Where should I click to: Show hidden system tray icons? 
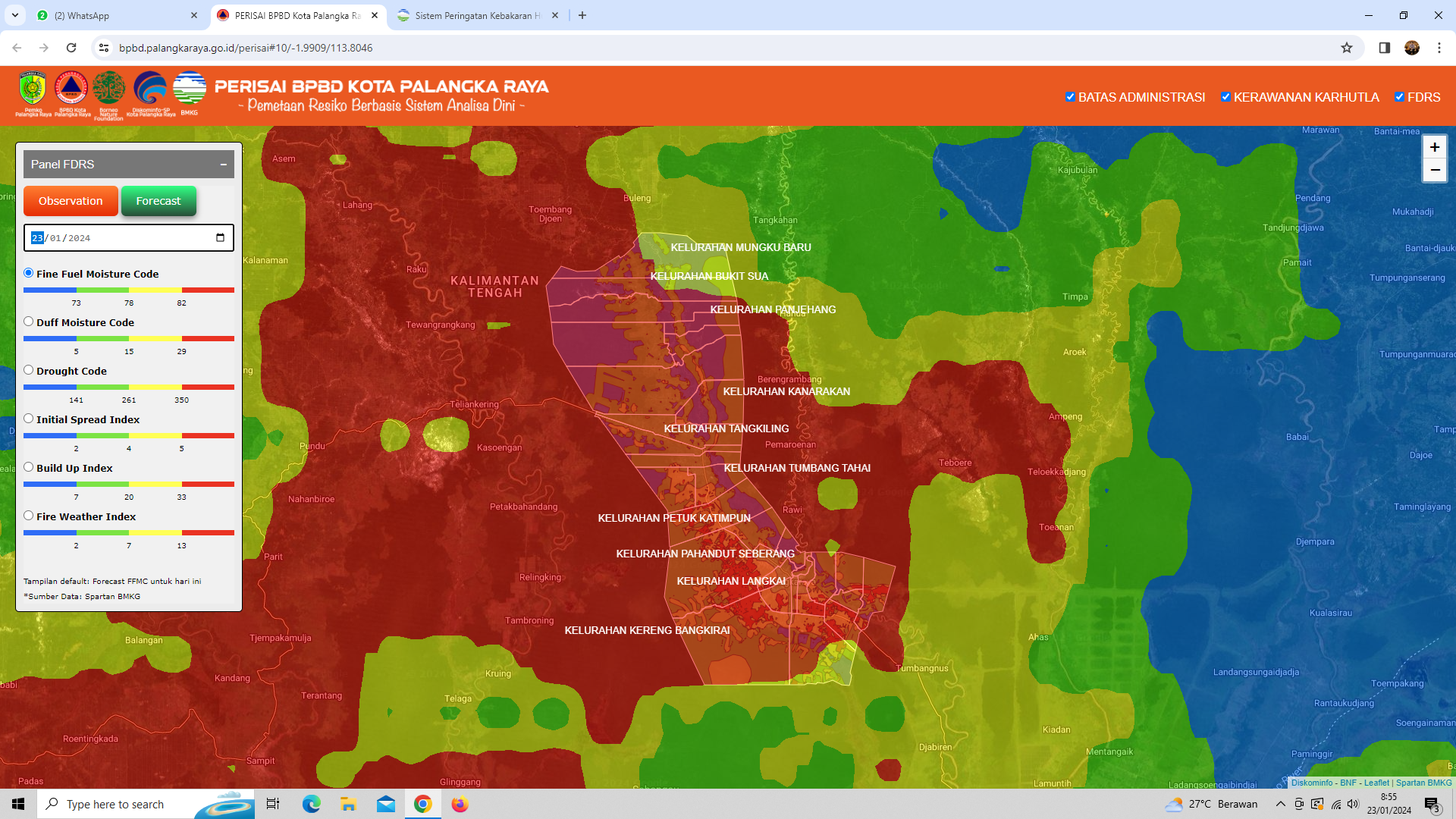click(x=1280, y=804)
